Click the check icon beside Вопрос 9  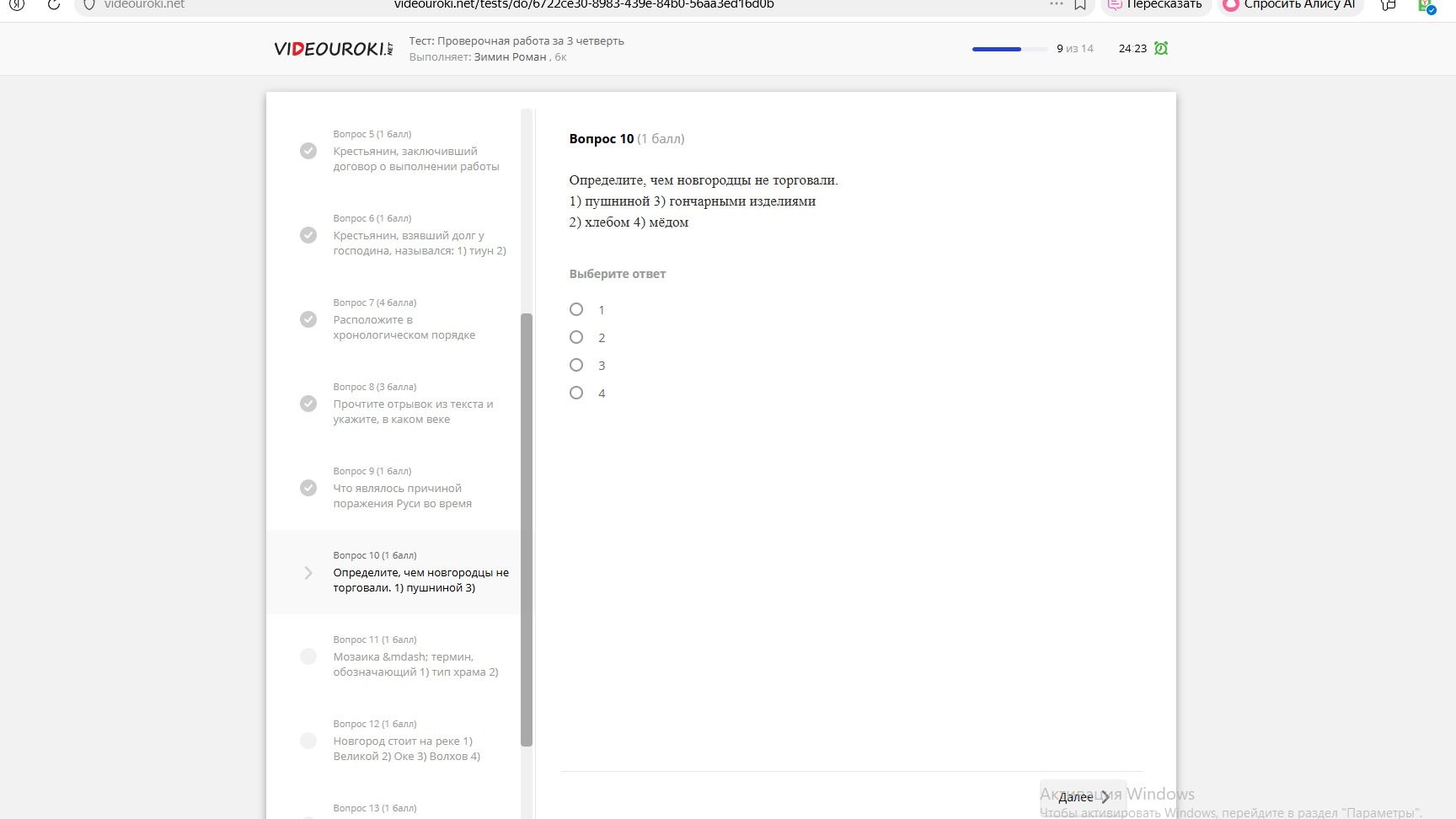[x=308, y=488]
